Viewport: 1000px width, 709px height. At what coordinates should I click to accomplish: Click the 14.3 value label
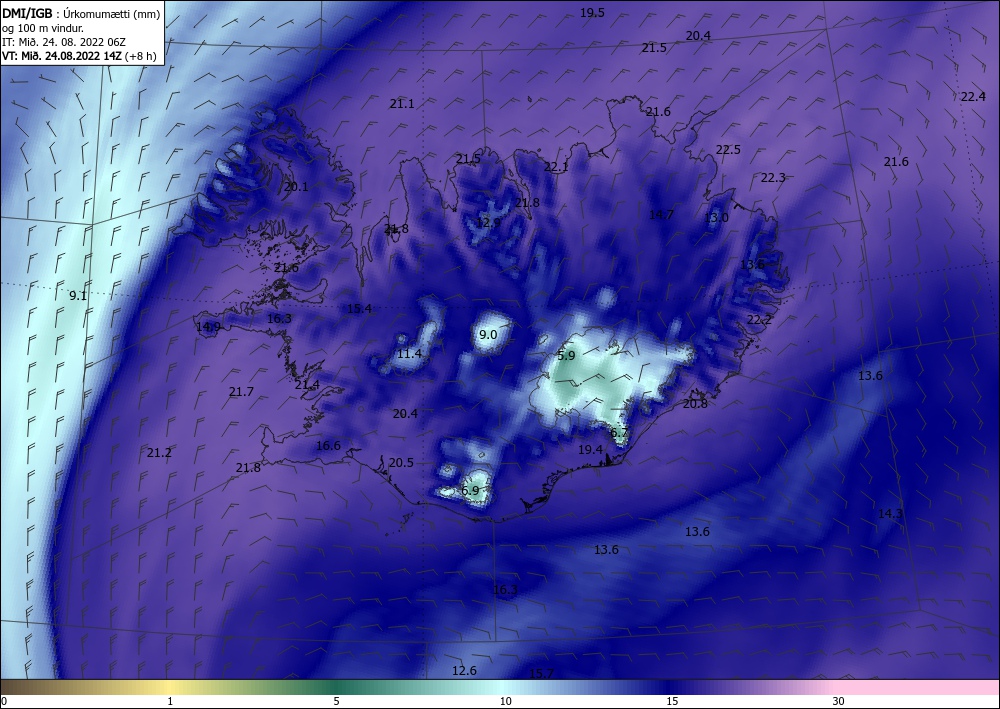tap(890, 513)
